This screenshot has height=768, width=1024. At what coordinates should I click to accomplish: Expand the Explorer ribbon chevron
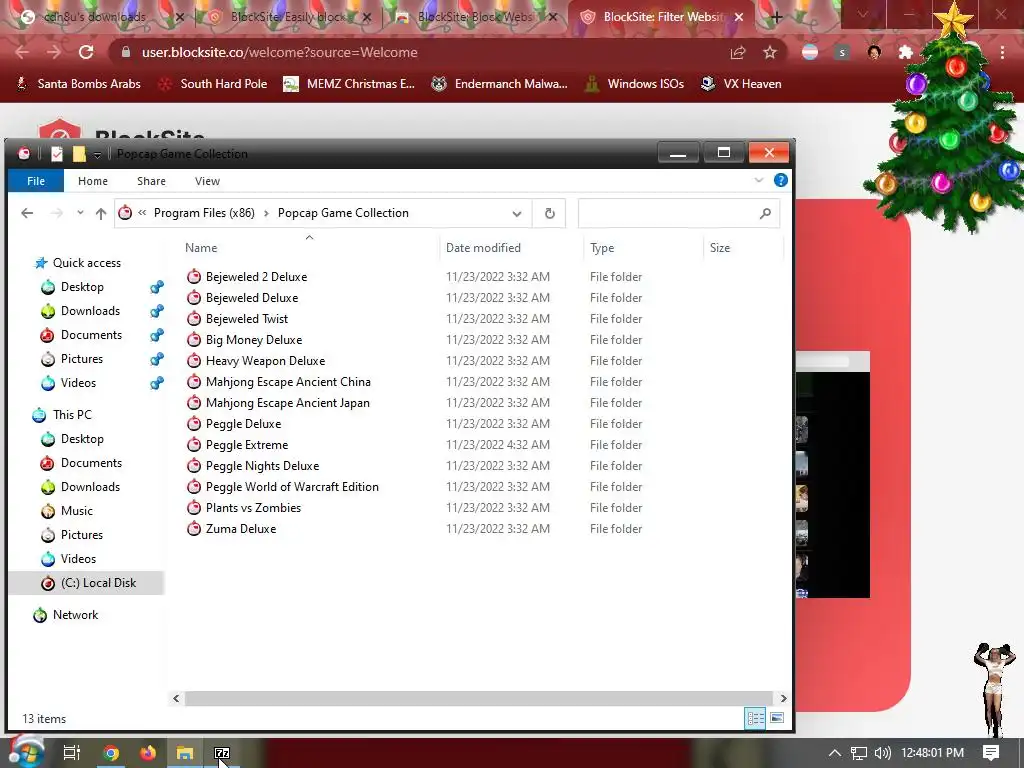759,180
